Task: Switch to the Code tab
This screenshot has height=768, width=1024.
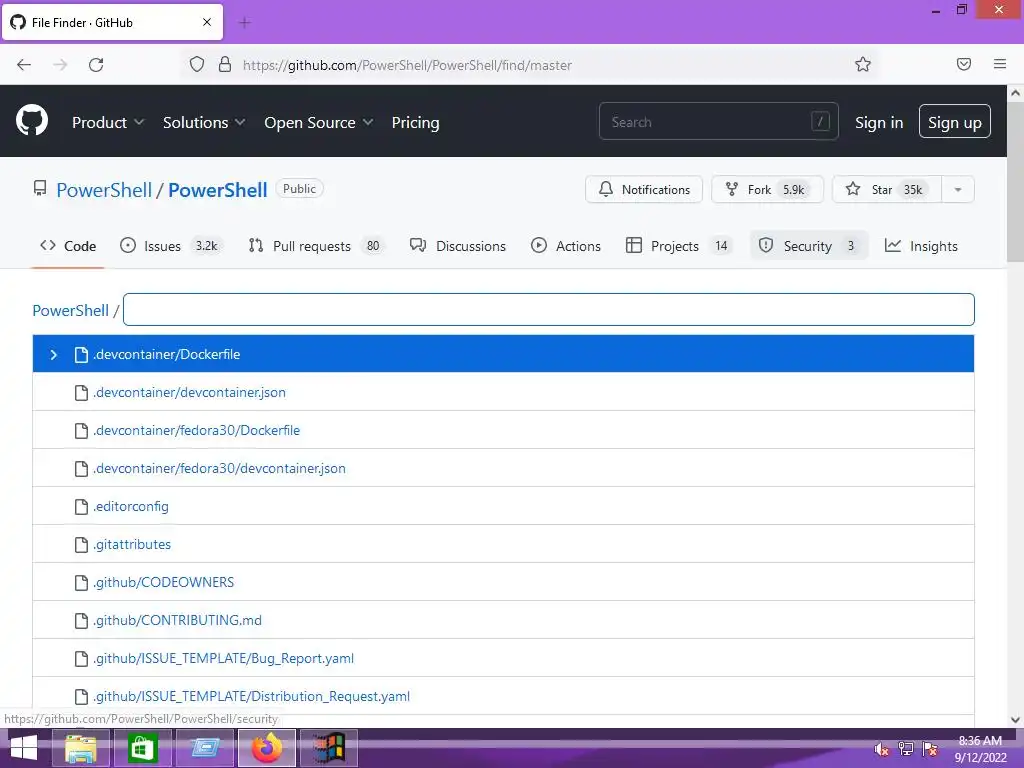Action: click(x=68, y=246)
